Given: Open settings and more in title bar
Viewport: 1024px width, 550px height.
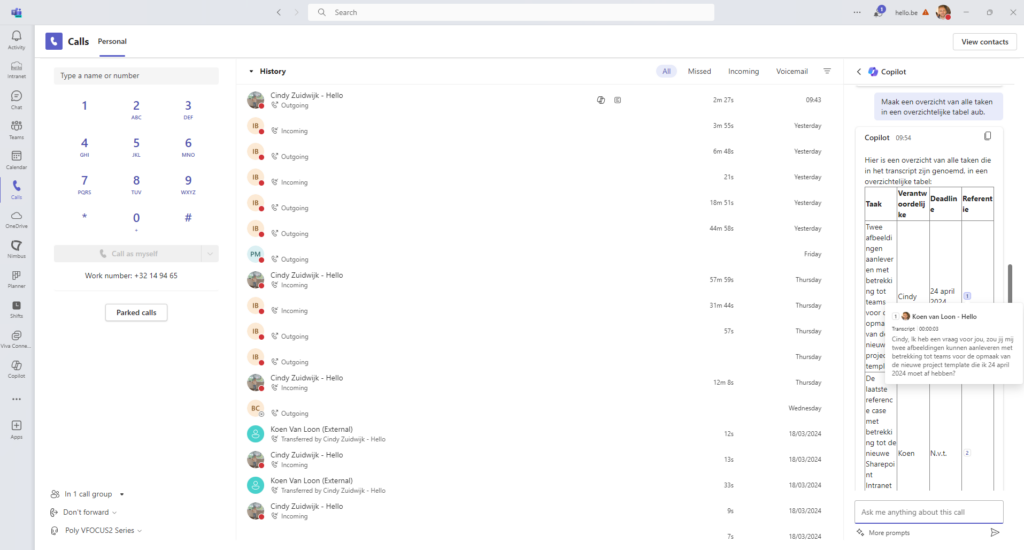Looking at the screenshot, I should [x=857, y=12].
